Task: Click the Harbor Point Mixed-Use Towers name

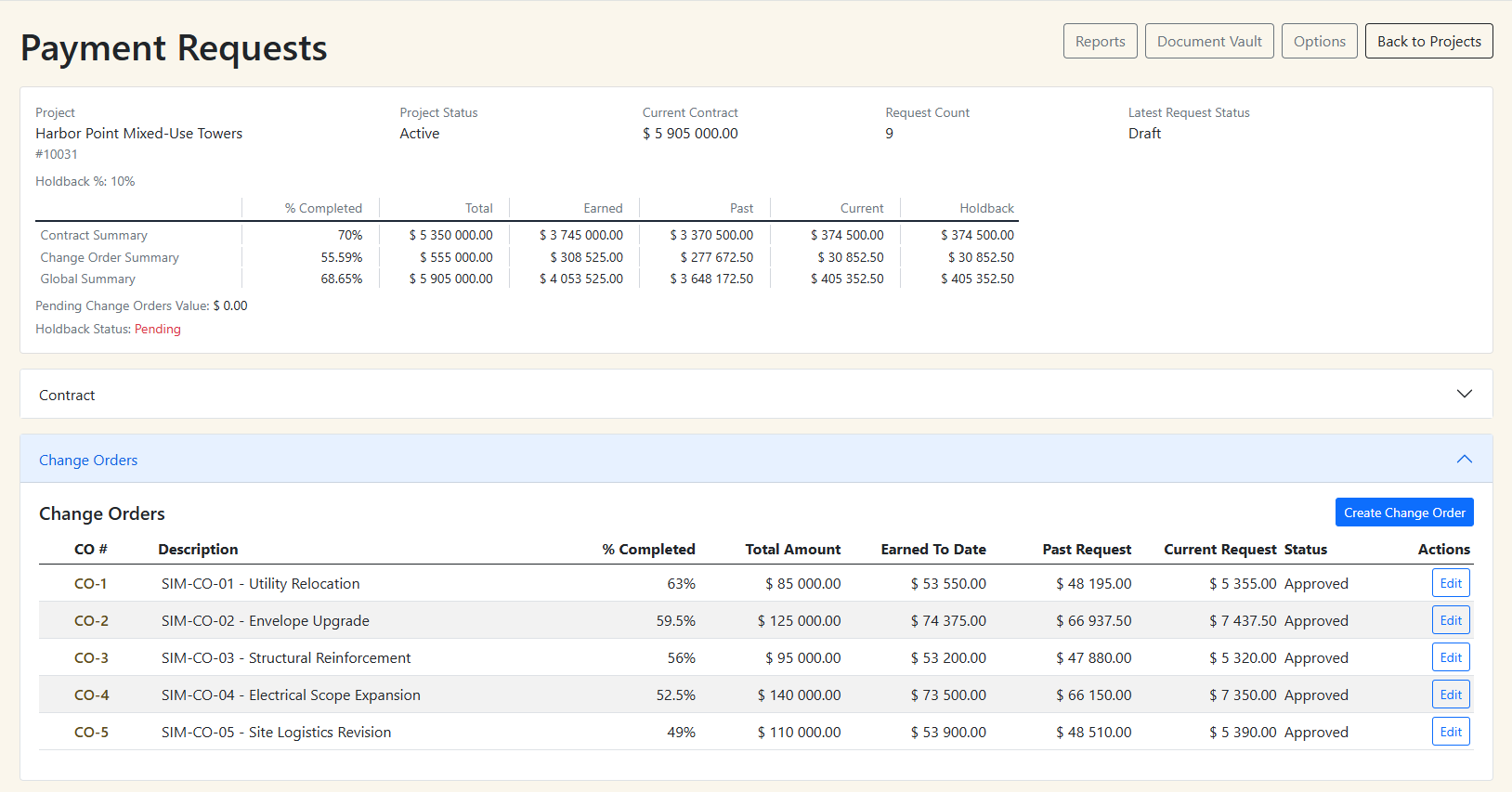Action: tap(138, 134)
